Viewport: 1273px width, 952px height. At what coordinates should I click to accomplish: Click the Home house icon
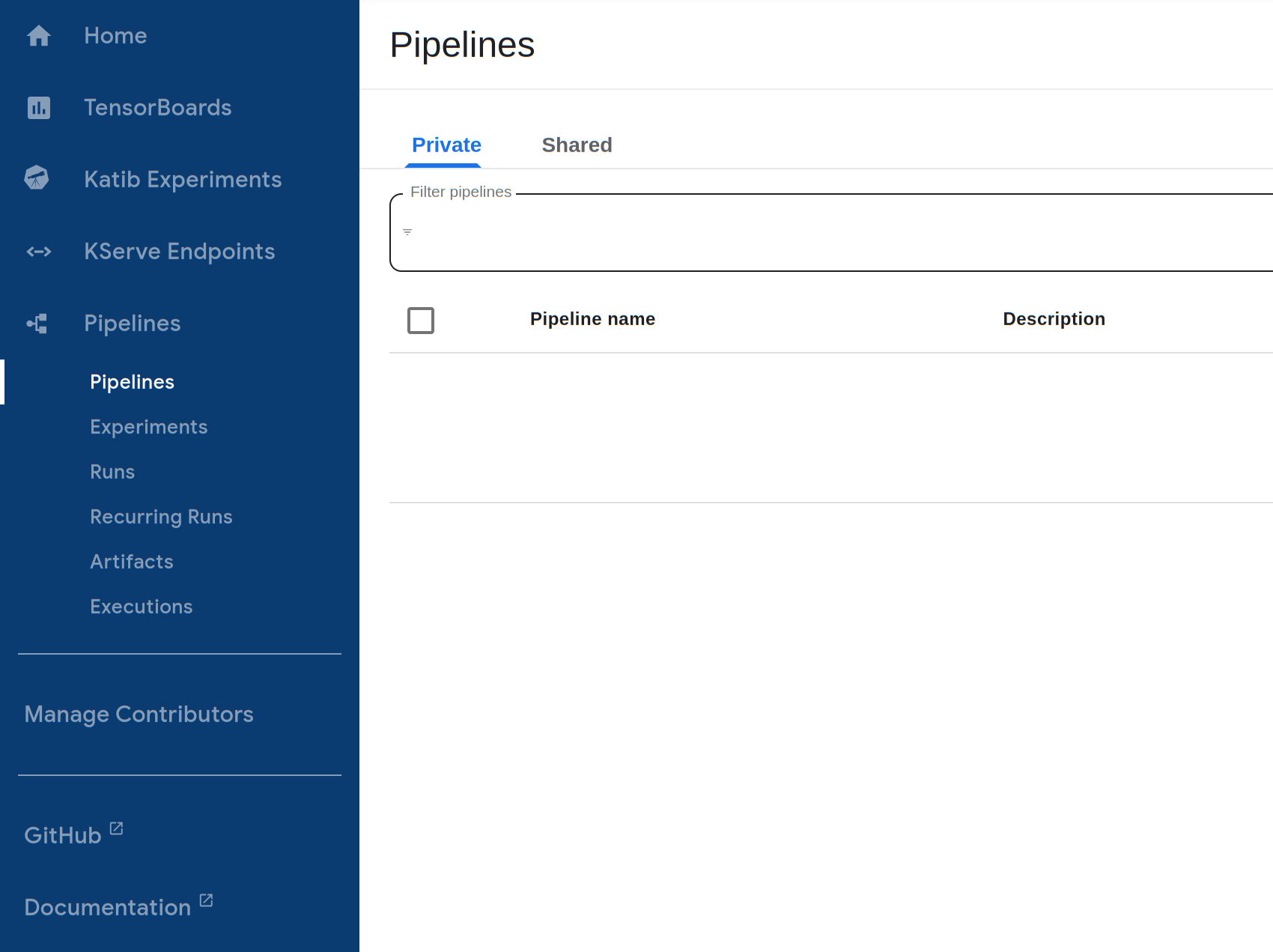click(38, 36)
